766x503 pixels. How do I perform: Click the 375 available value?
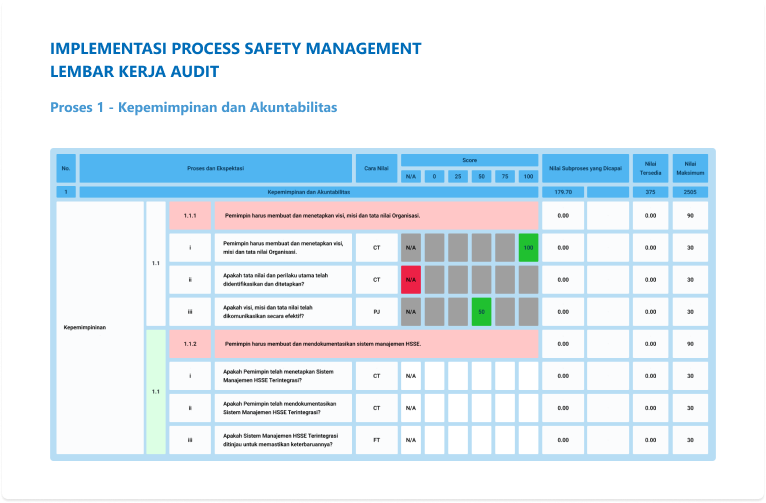(x=650, y=192)
